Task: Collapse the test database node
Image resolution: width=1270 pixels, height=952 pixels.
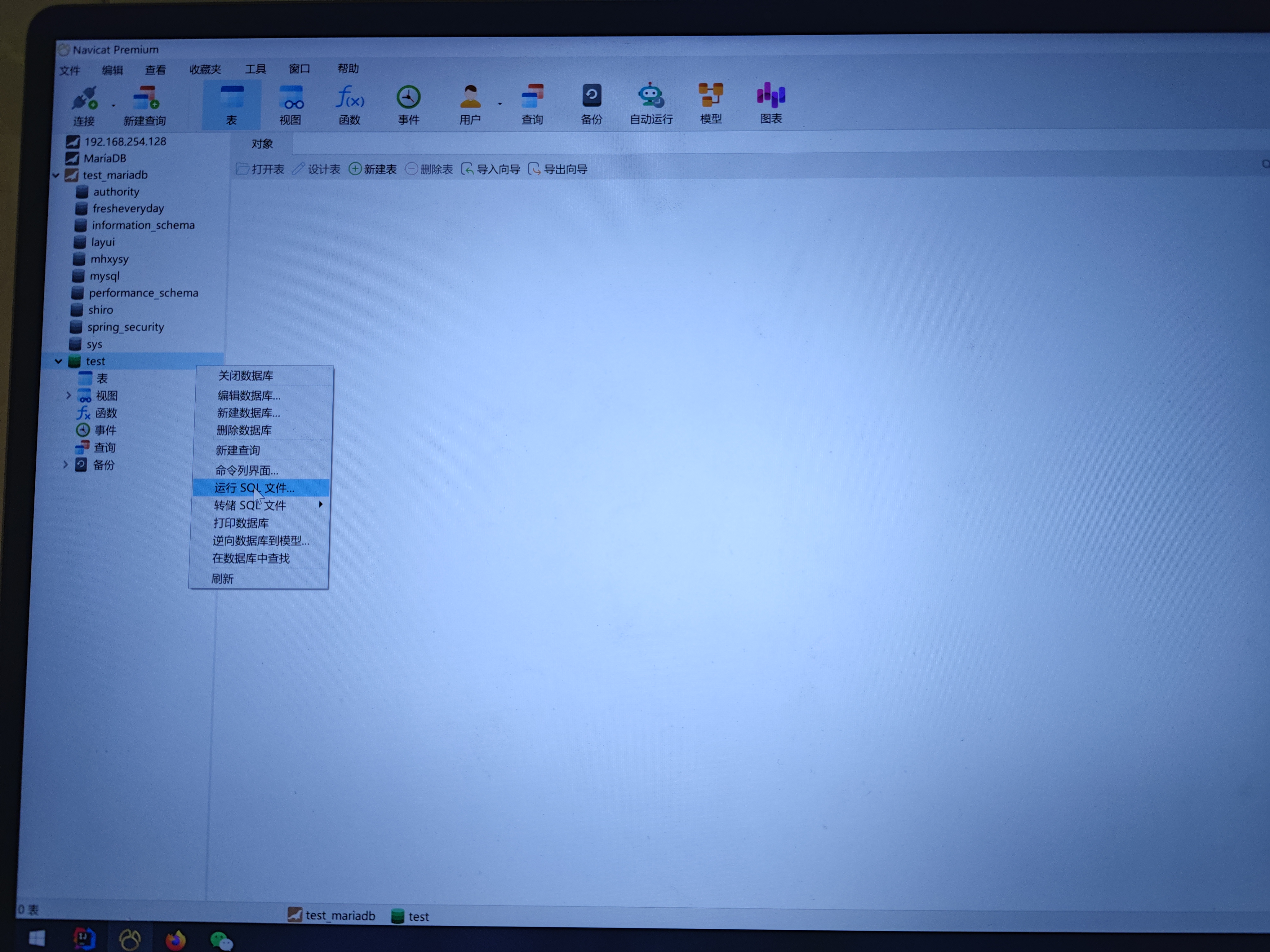Action: pyautogui.click(x=59, y=362)
